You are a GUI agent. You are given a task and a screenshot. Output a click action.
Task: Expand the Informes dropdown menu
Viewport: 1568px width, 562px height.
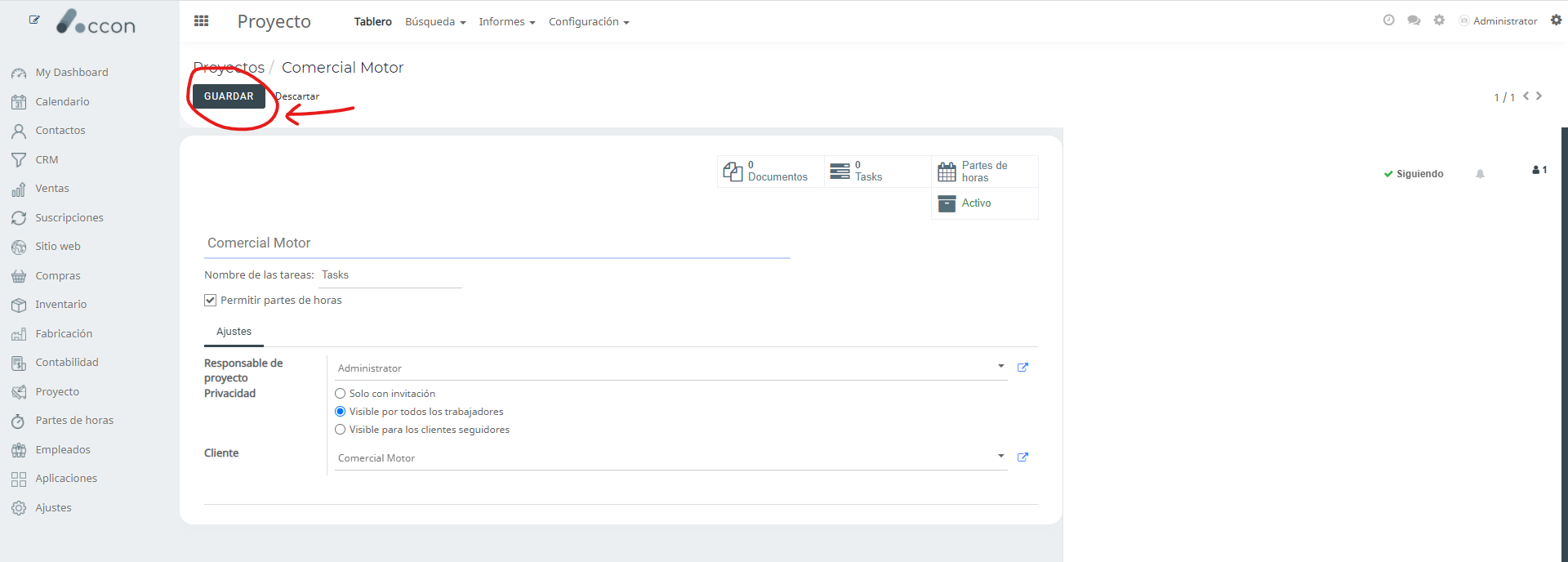tap(507, 22)
